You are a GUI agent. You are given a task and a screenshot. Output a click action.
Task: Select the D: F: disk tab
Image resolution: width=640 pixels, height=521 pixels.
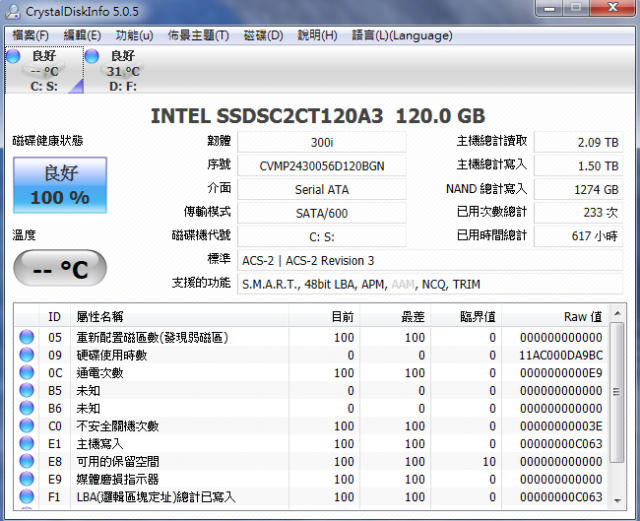123,70
